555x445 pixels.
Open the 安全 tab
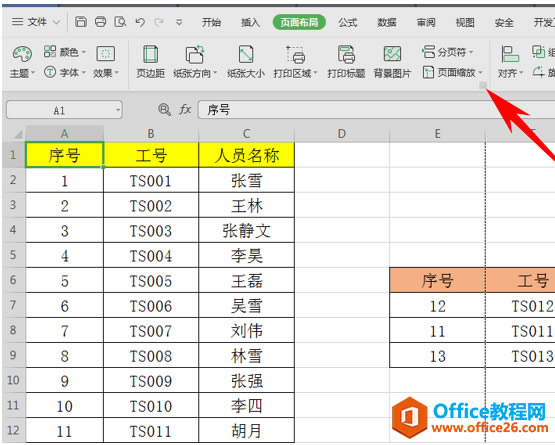click(x=504, y=23)
